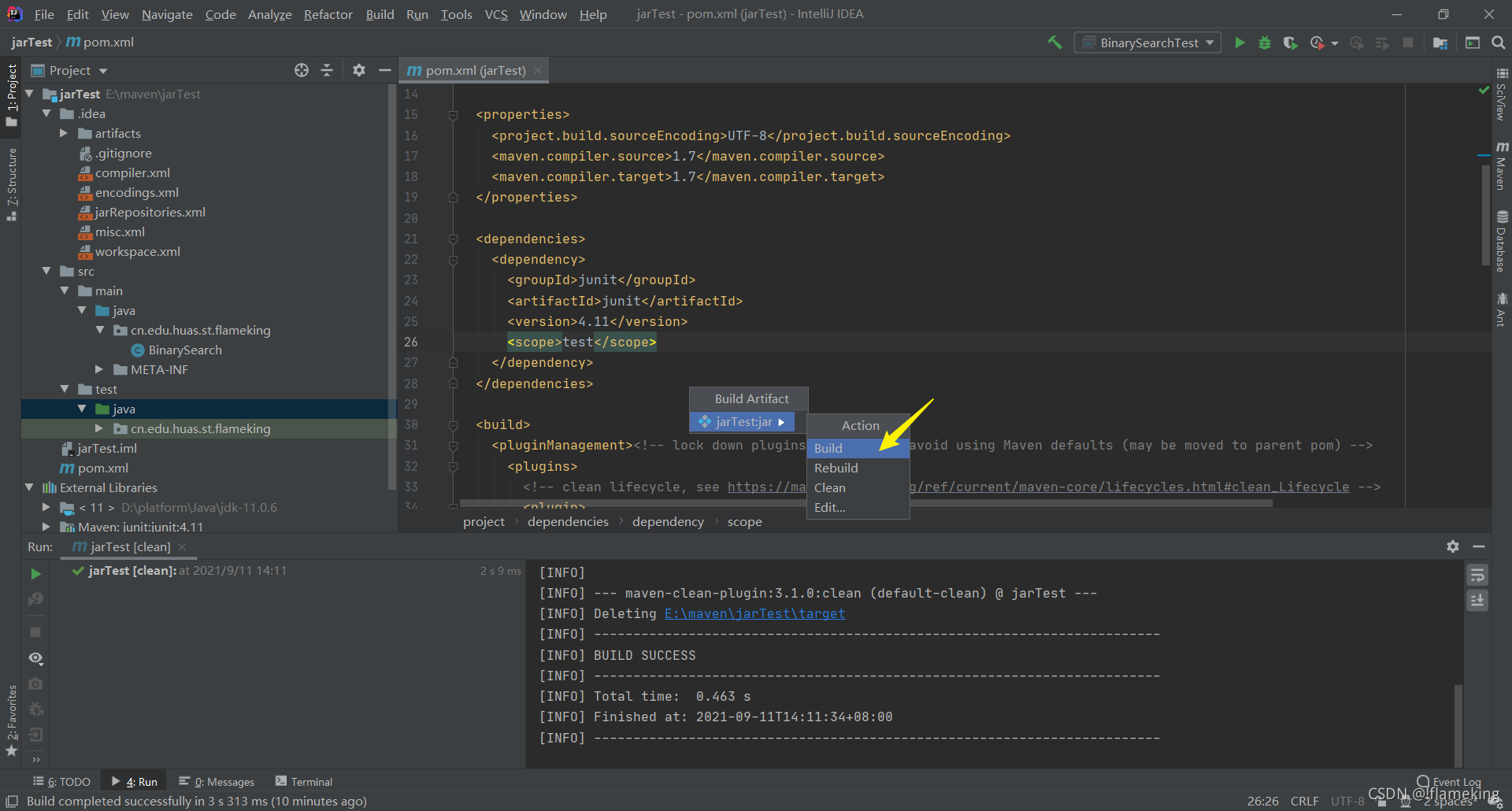Open Project panel settings gear

[359, 70]
